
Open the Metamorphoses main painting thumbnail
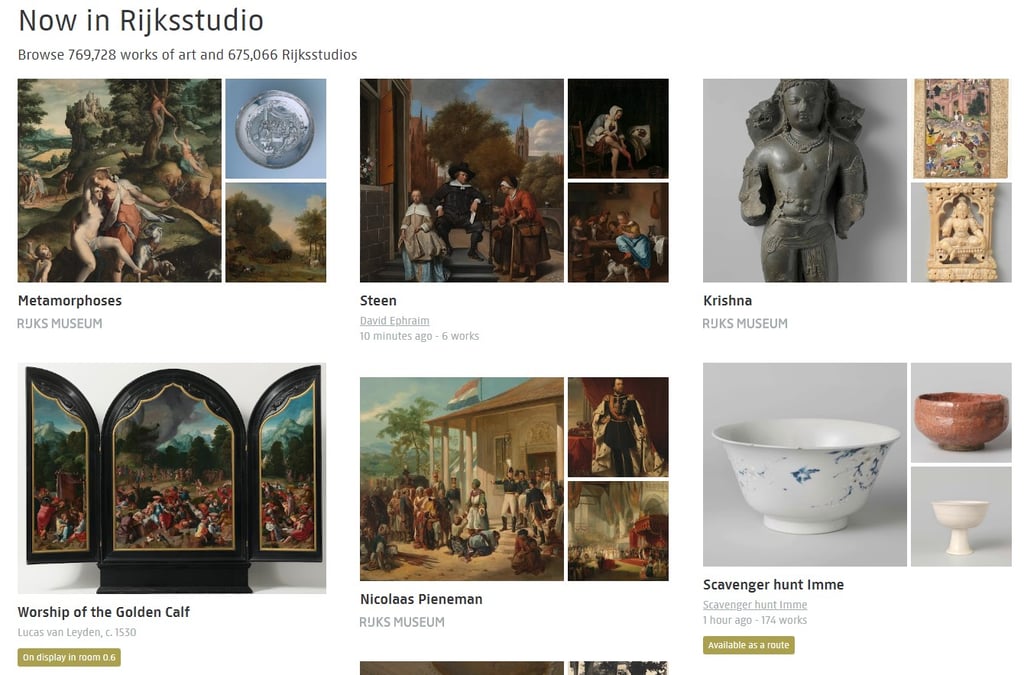coord(120,181)
